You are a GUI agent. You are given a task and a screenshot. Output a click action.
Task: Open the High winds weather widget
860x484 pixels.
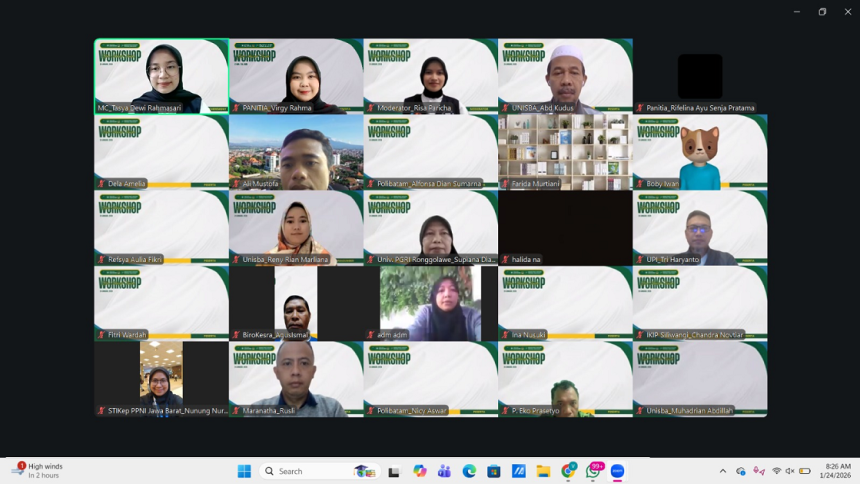(38, 470)
